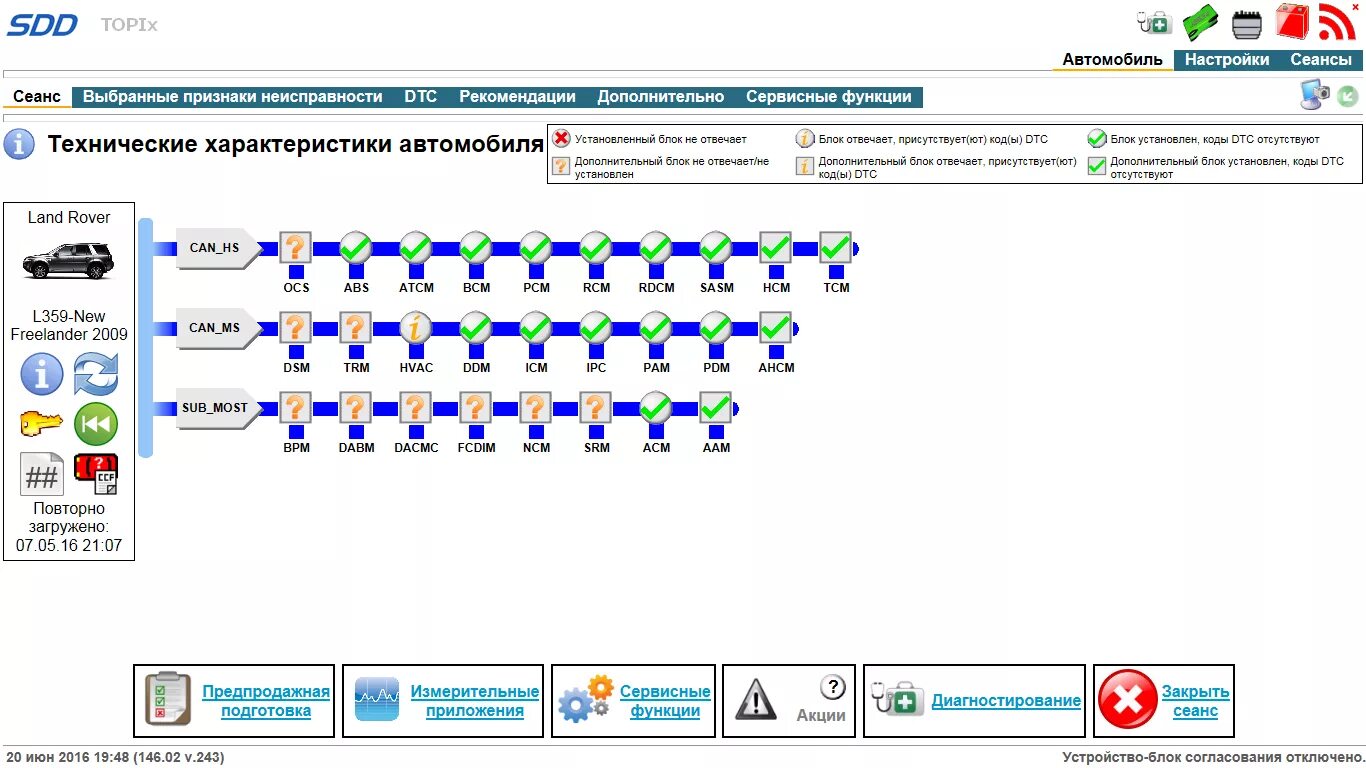Image resolution: width=1366 pixels, height=768 pixels.
Task: Open the ABS module status icon
Action: pos(356,247)
